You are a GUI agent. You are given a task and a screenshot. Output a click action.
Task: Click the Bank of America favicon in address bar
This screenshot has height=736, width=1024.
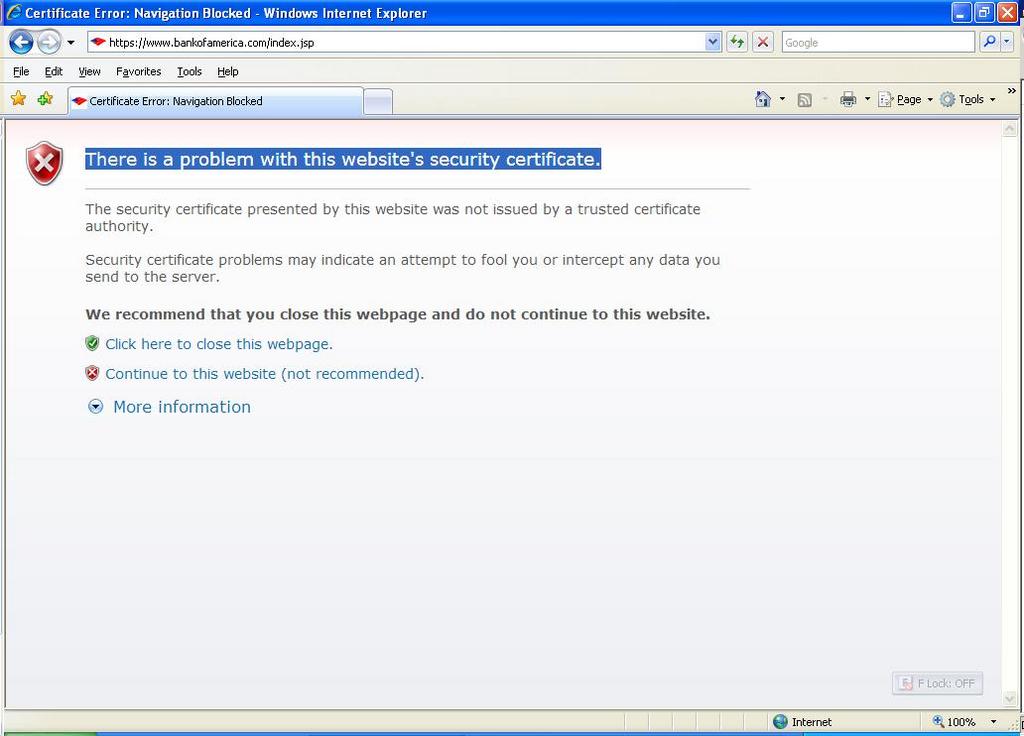click(98, 42)
